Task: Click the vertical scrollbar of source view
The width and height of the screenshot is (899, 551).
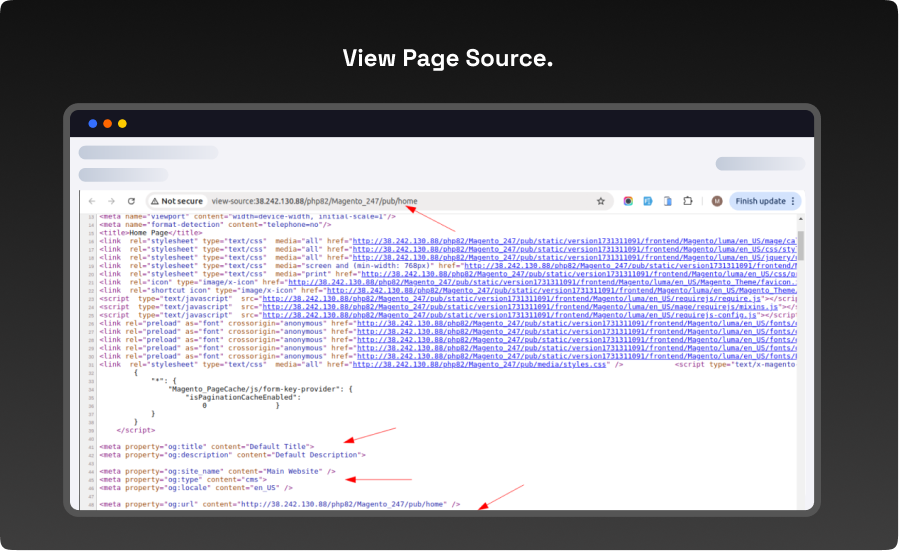Action: coord(800,245)
